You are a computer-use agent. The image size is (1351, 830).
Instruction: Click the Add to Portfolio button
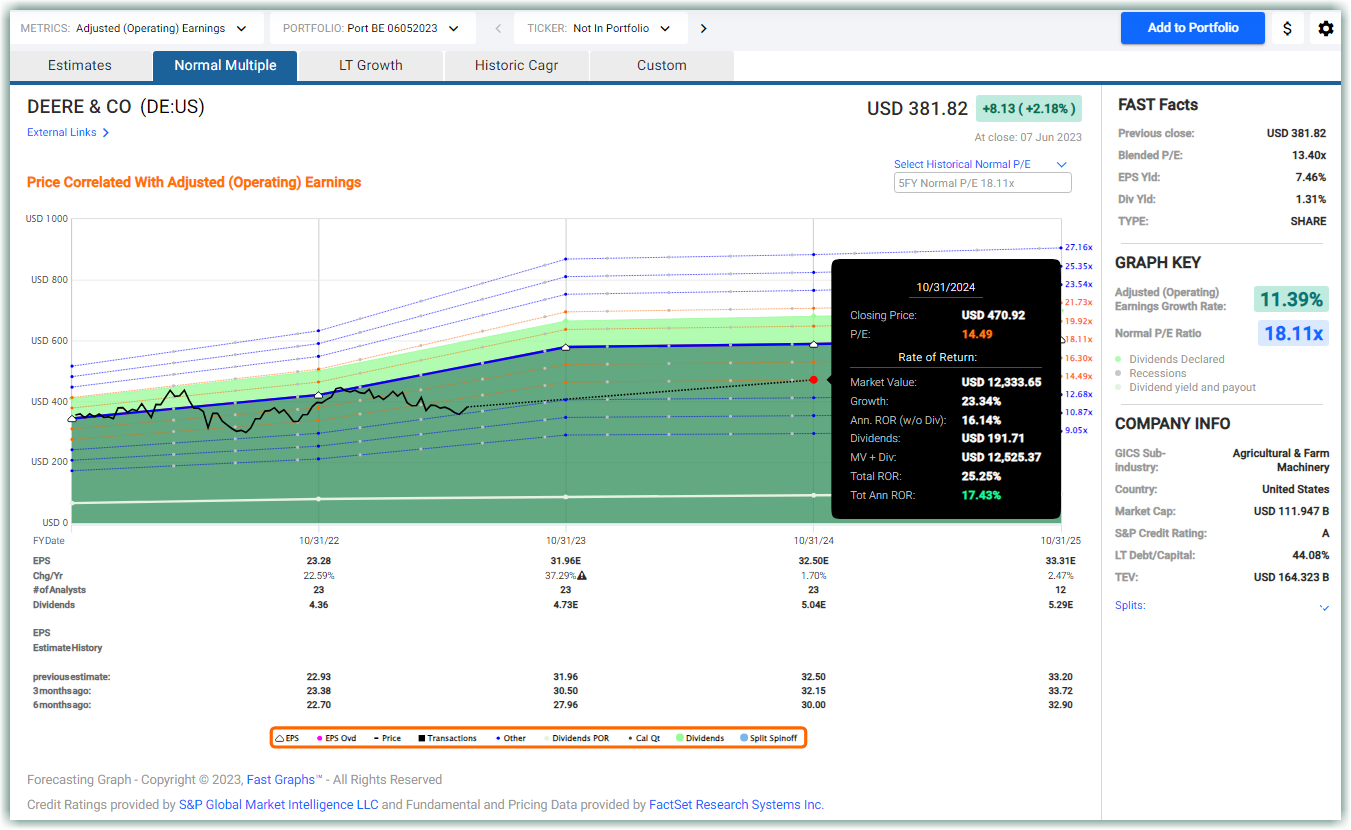click(1193, 28)
